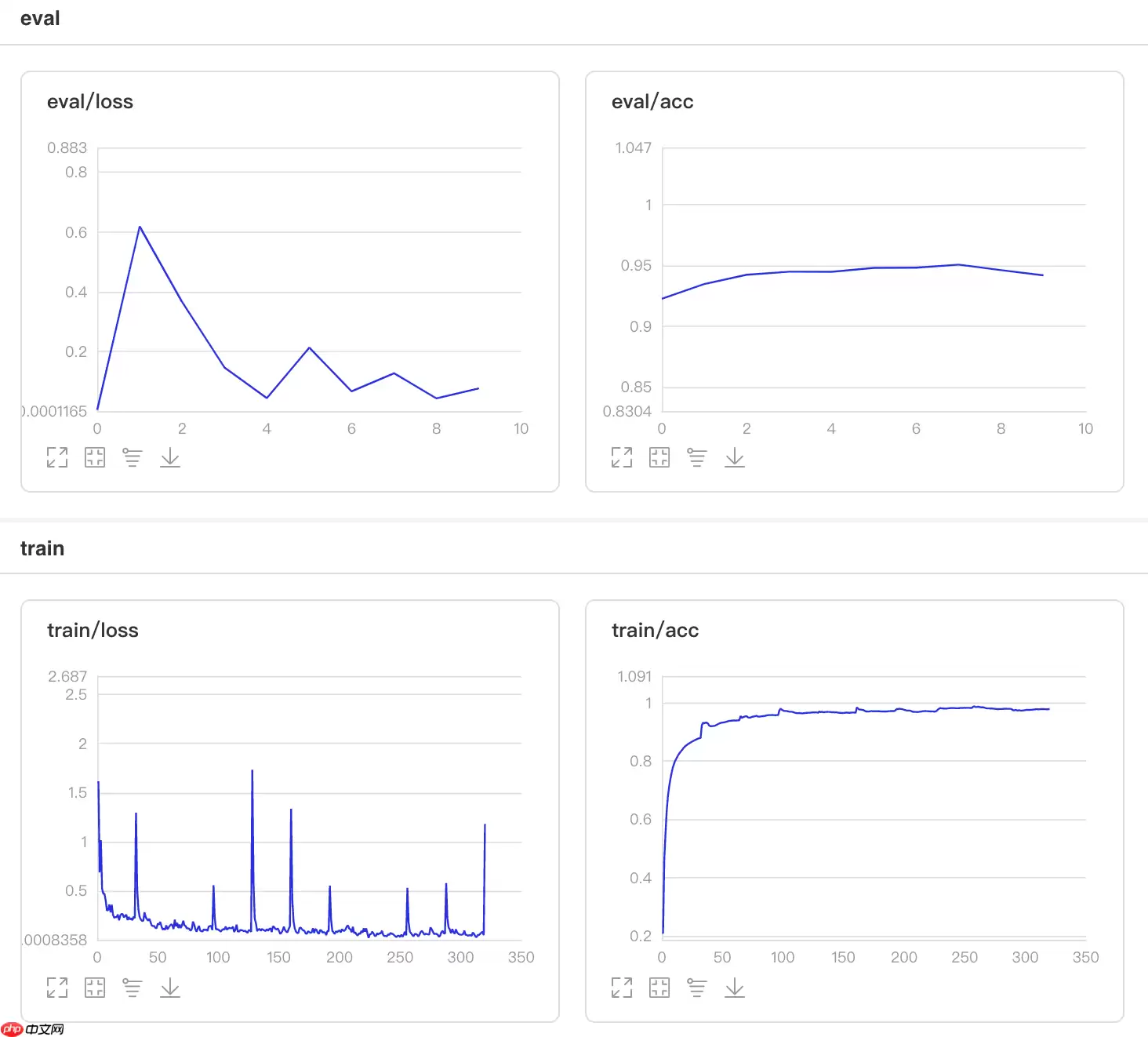Download the eval/acc chart
This screenshot has width=1148, height=1037.
tap(735, 457)
